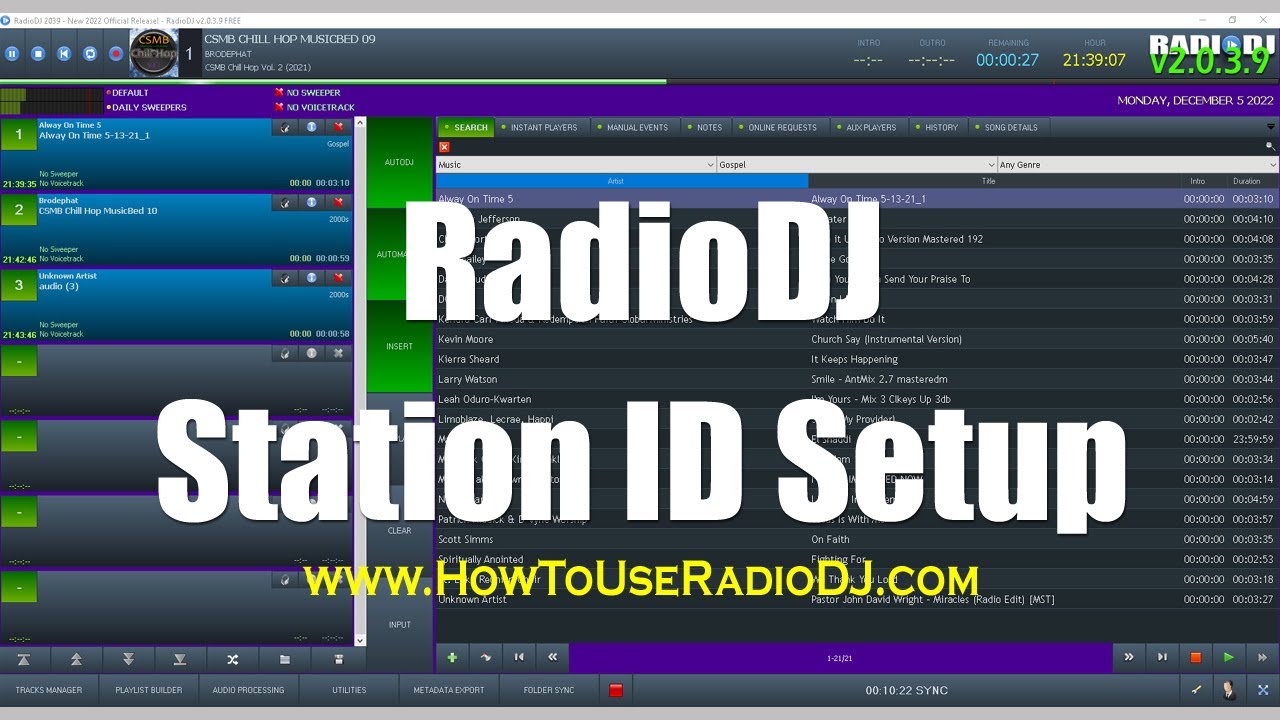Go to next search results page
This screenshot has width=1280, height=720.
pos(1128,657)
